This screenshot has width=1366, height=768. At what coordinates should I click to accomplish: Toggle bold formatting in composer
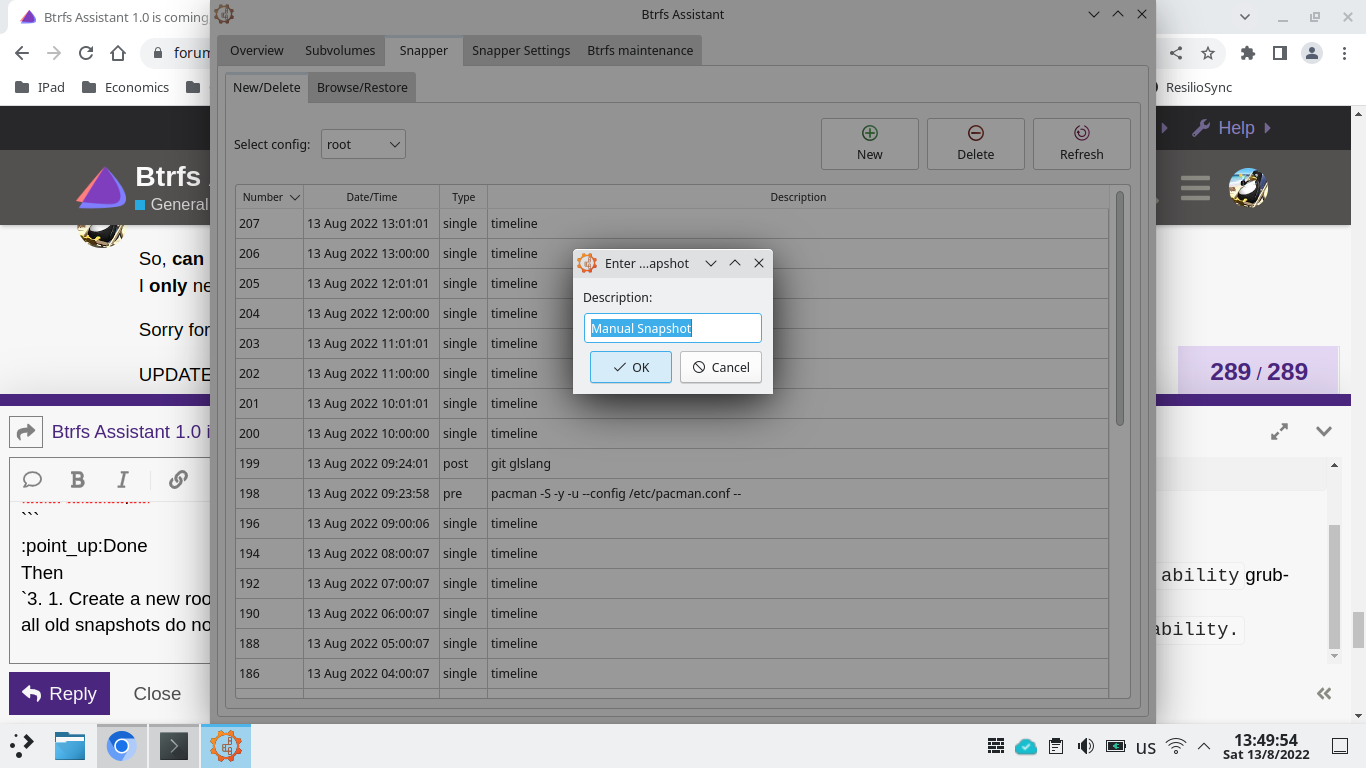point(78,479)
